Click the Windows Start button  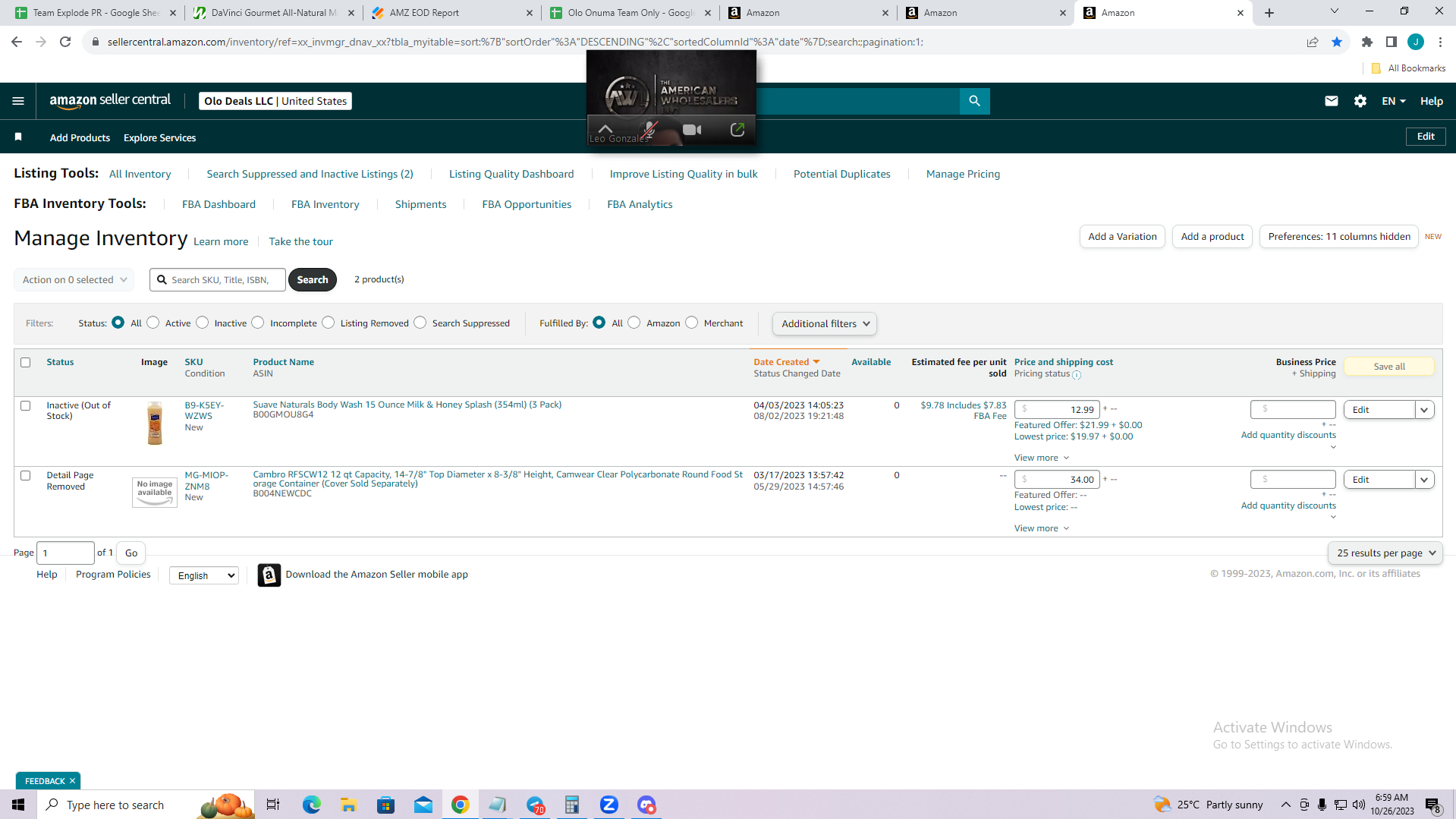[x=18, y=805]
